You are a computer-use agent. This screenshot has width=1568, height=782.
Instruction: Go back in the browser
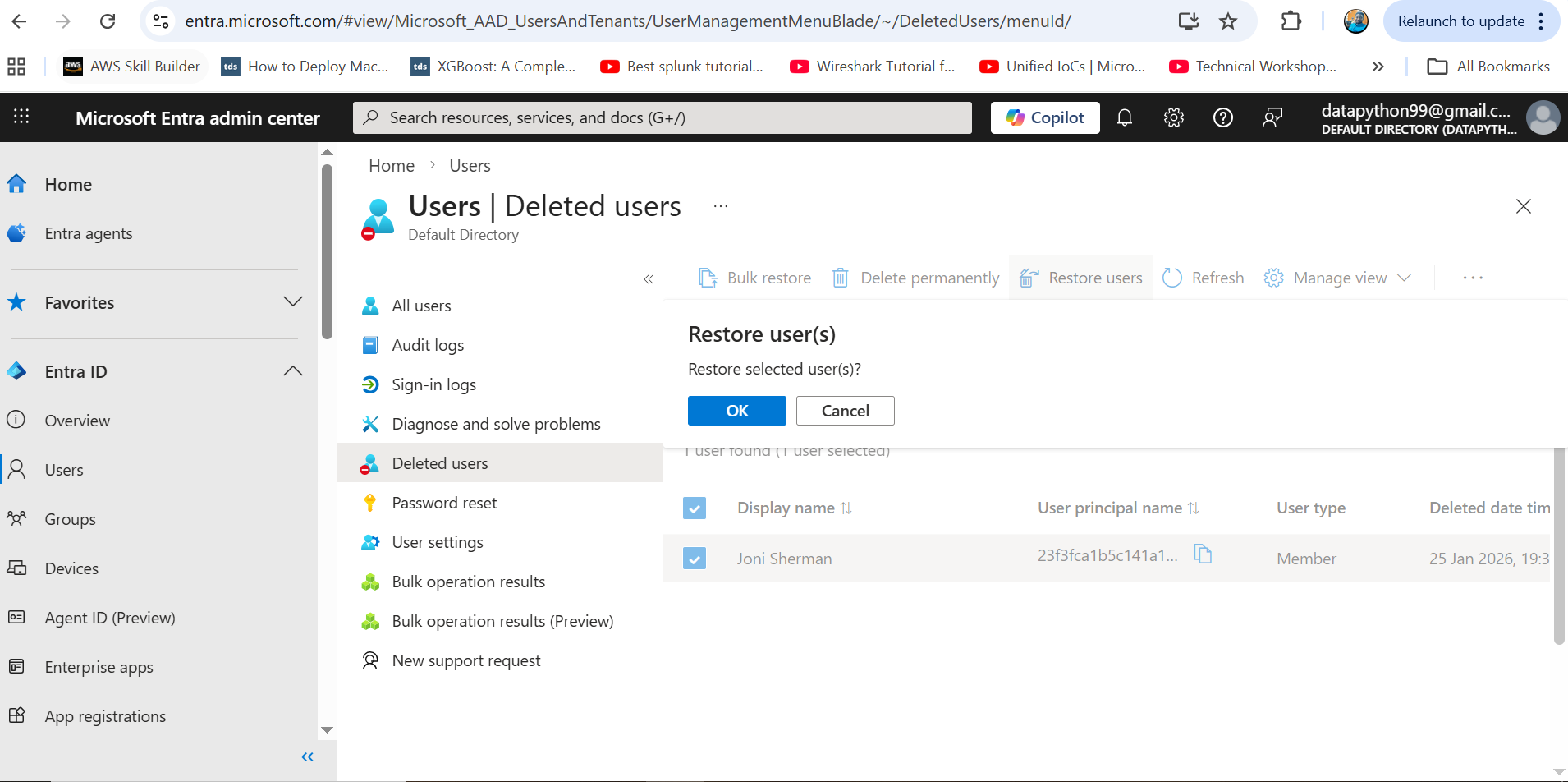[20, 21]
